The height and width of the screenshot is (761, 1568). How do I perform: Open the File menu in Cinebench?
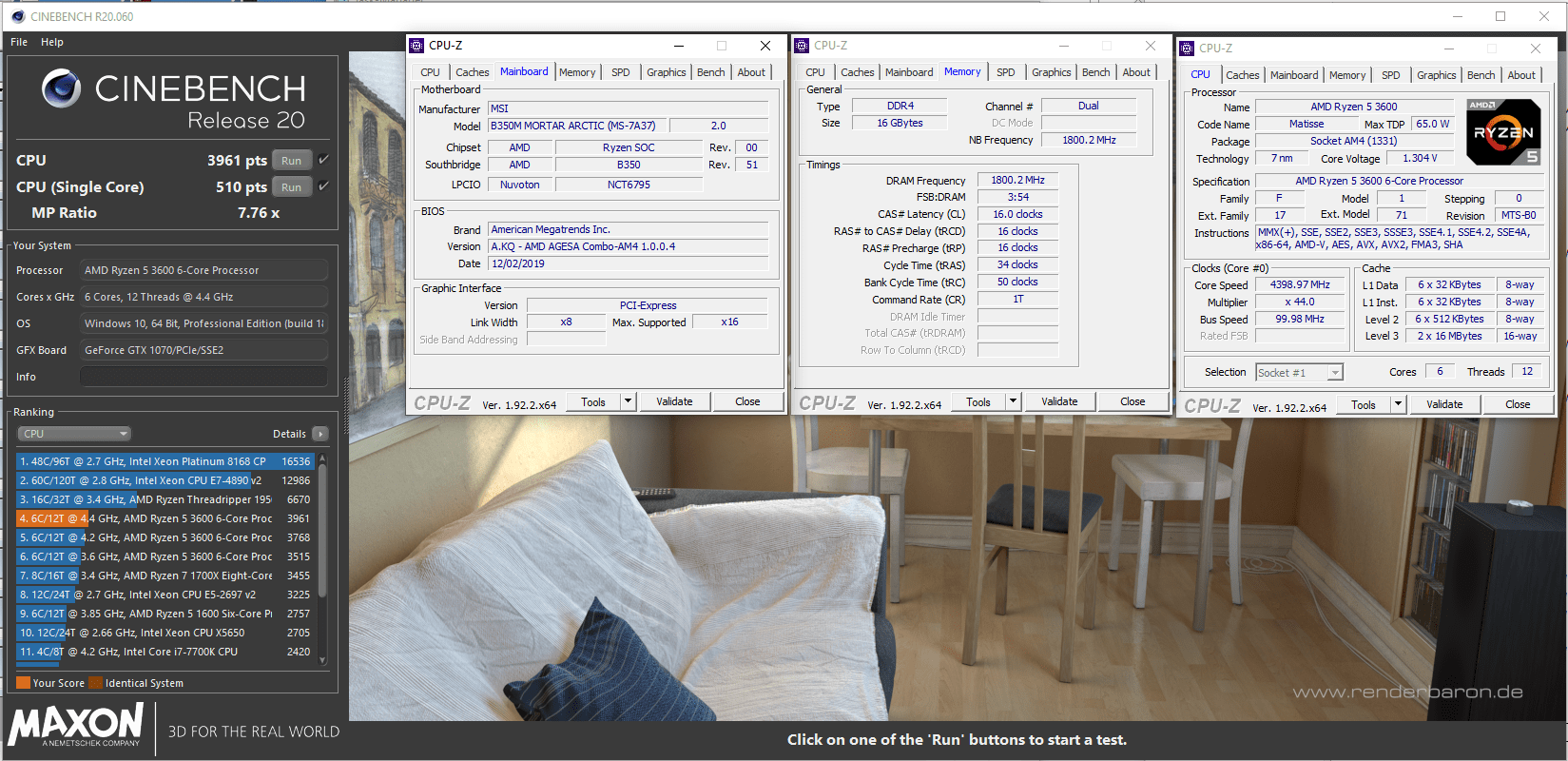19,42
